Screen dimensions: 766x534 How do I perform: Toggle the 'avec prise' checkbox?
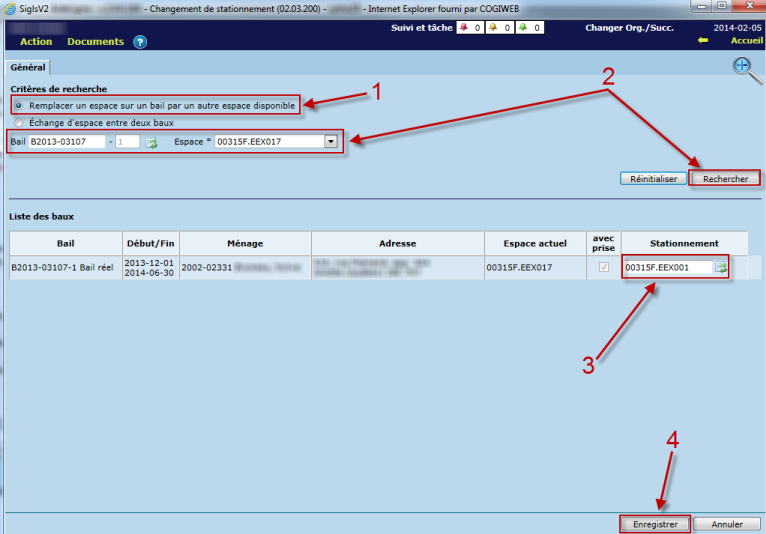[x=603, y=267]
